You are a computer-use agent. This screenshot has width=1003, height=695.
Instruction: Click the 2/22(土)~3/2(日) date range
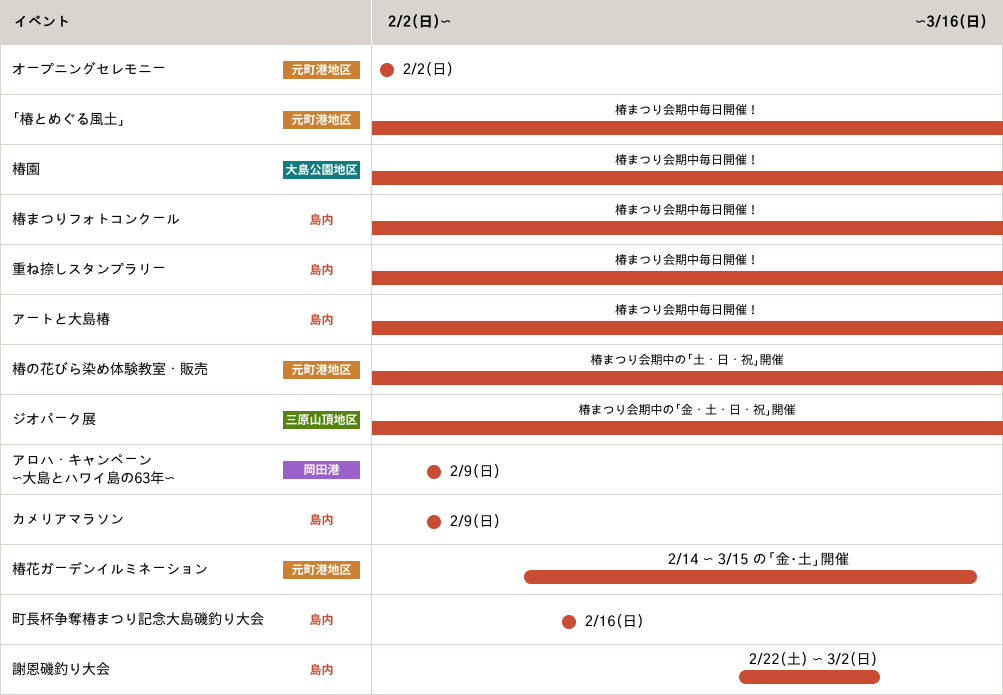(x=812, y=659)
